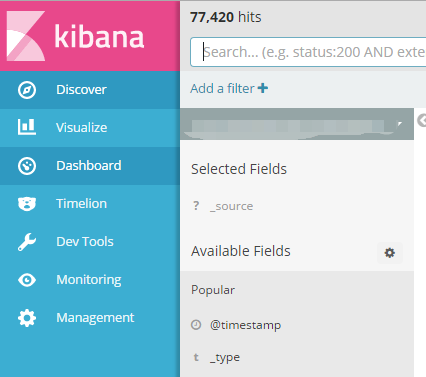Screen dimensions: 426x377
Task: Click the Visualize bar chart icon
Action: tap(27, 127)
